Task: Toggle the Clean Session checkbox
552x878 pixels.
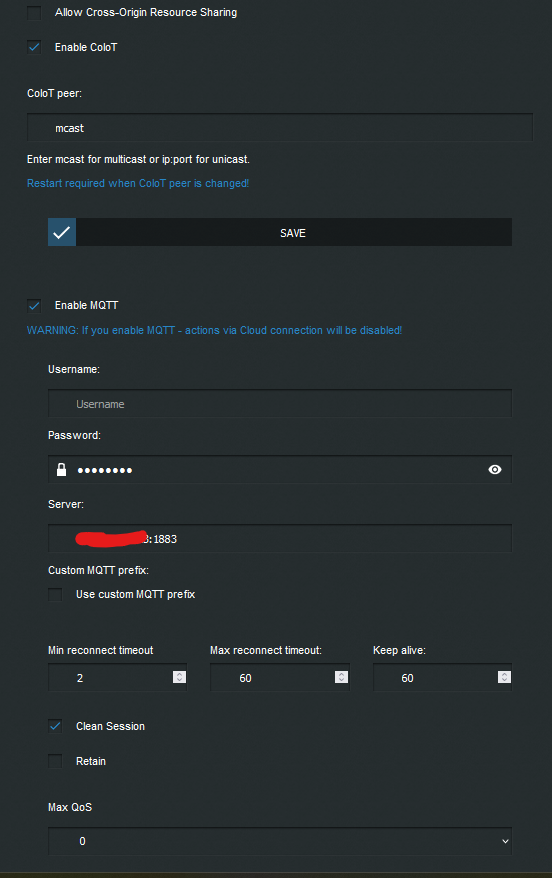Action: tap(55, 726)
